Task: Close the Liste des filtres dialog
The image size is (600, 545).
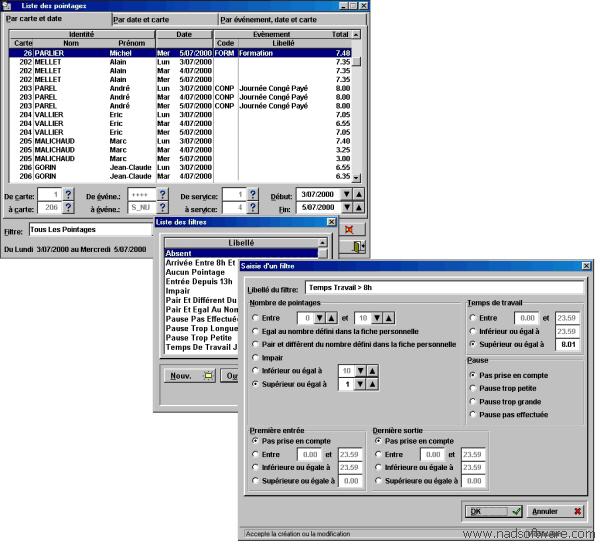Action: (331, 222)
